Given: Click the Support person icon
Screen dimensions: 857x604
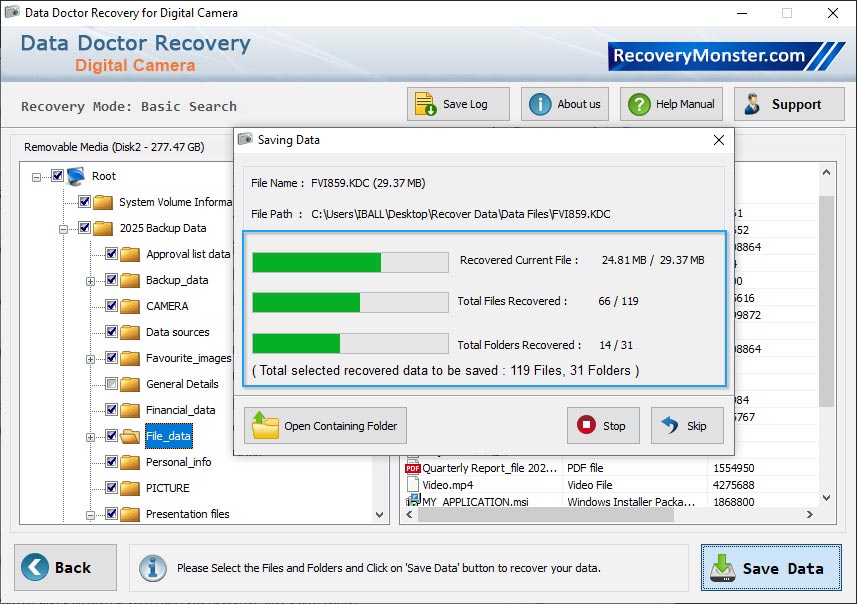Looking at the screenshot, I should (752, 103).
